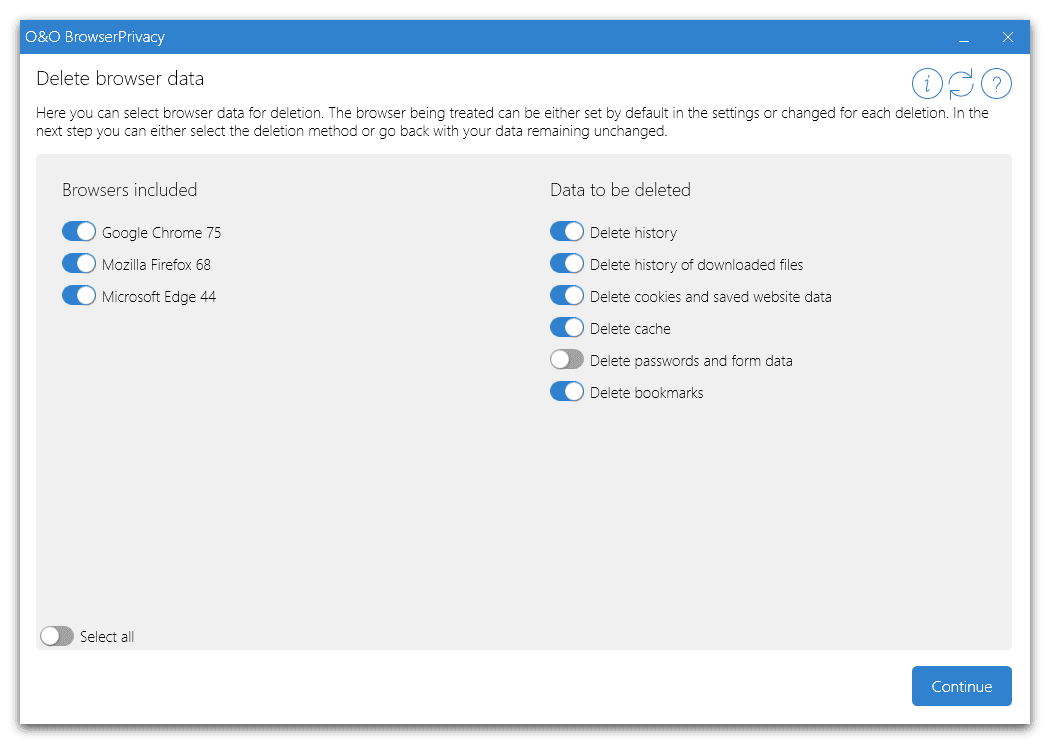The height and width of the screenshot is (744, 1050).
Task: Exclude Microsoft Edge 44 browser
Action: (79, 296)
